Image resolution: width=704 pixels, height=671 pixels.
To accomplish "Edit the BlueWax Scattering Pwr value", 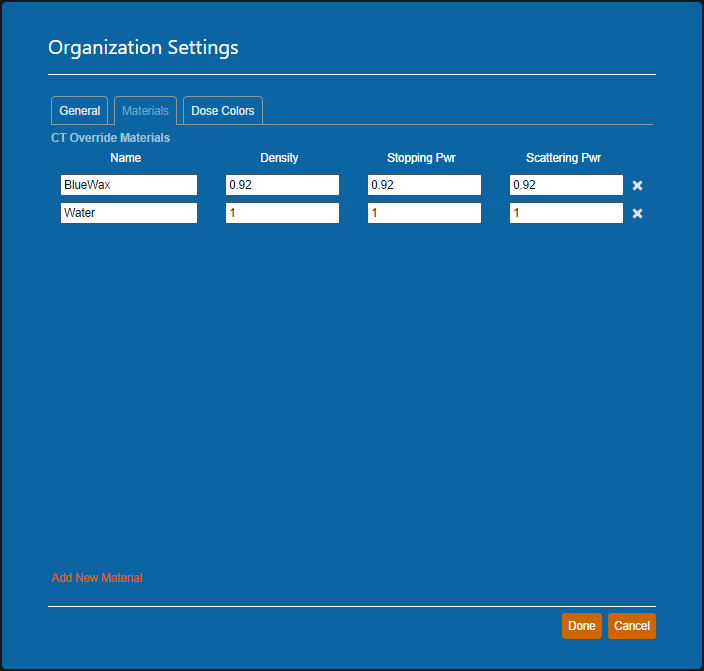I will click(x=566, y=185).
